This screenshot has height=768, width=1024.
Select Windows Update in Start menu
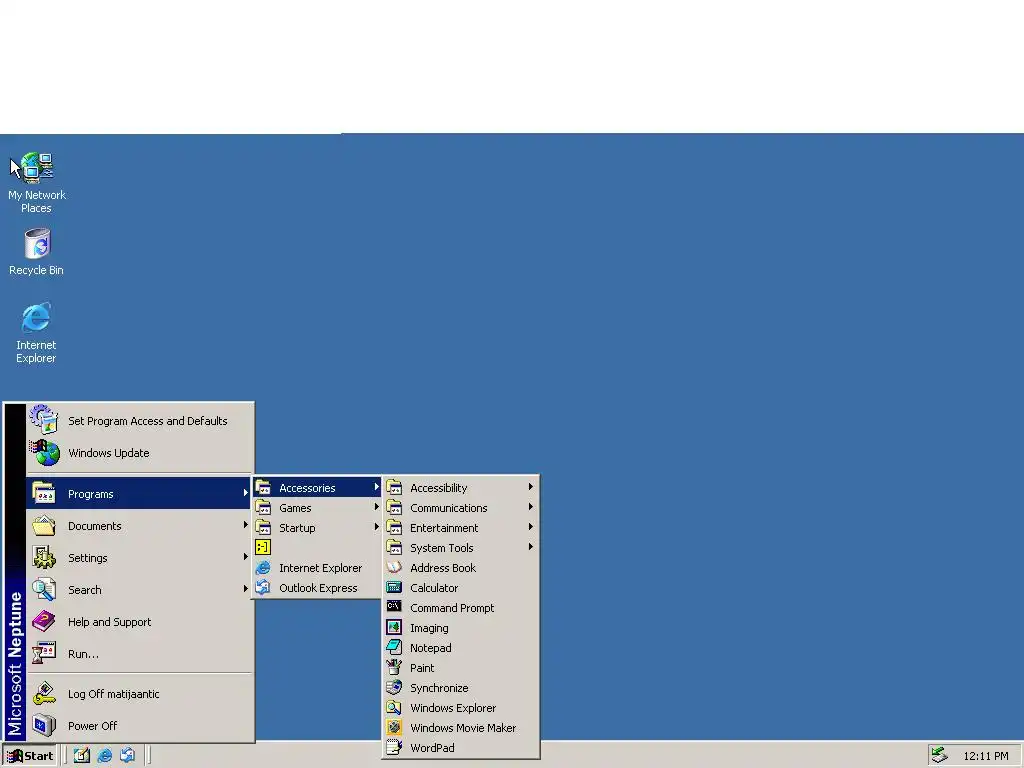[140, 453]
